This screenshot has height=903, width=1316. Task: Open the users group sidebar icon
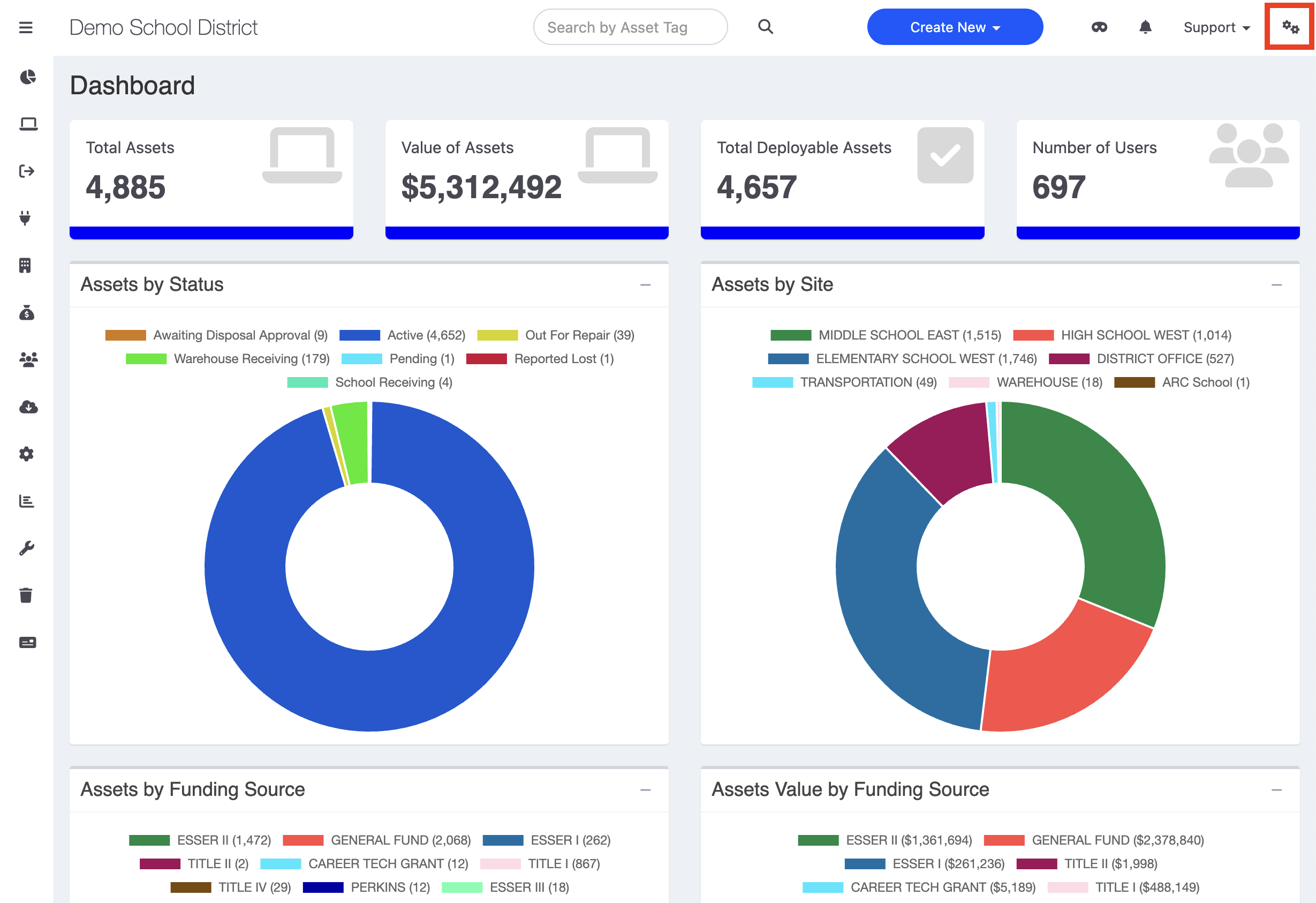coord(28,359)
